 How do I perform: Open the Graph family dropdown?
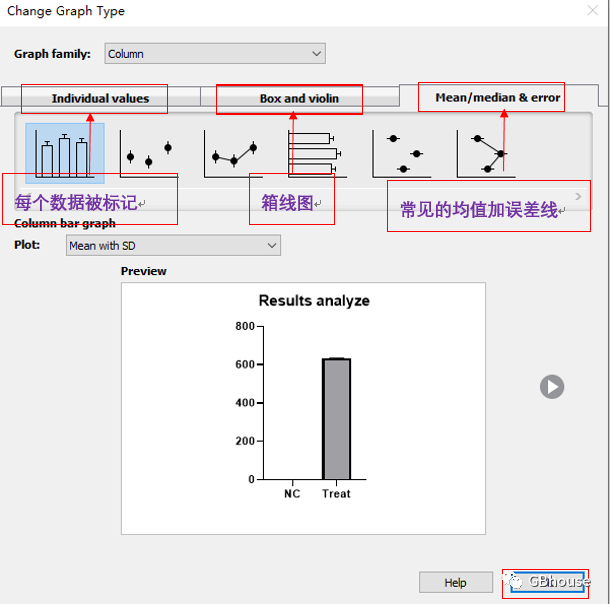(x=215, y=54)
